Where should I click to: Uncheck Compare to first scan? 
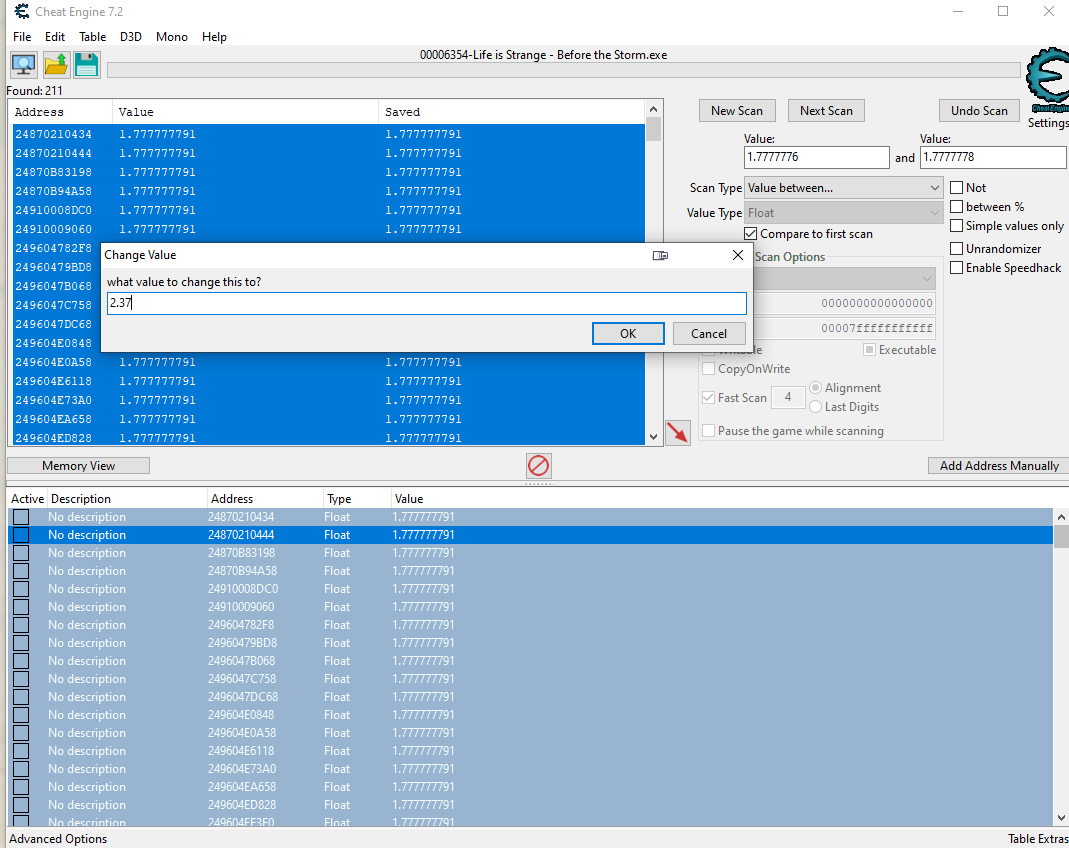[x=751, y=234]
